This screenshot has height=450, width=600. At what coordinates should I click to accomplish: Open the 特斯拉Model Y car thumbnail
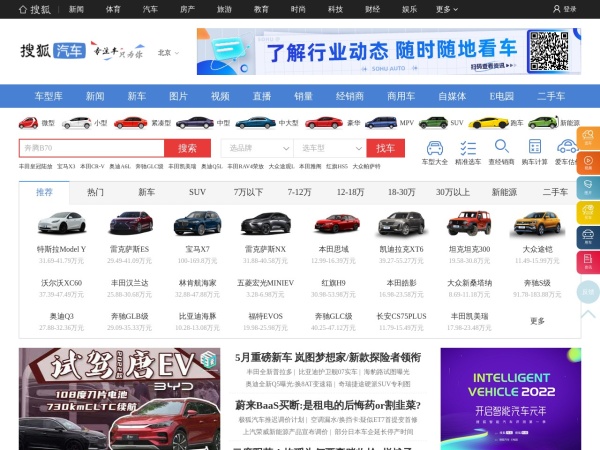[x=61, y=223]
